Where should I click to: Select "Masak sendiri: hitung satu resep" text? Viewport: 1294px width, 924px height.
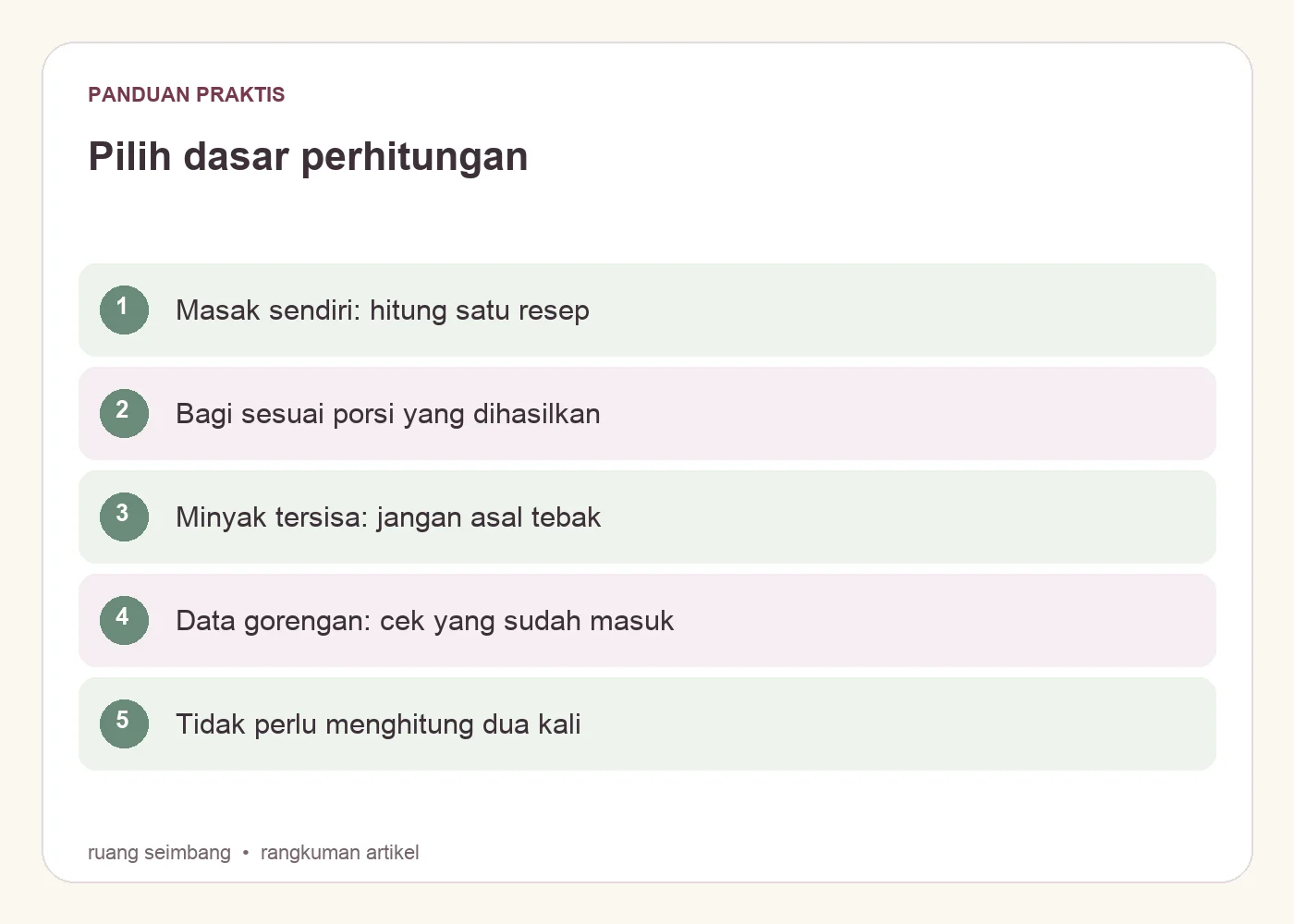click(x=383, y=310)
